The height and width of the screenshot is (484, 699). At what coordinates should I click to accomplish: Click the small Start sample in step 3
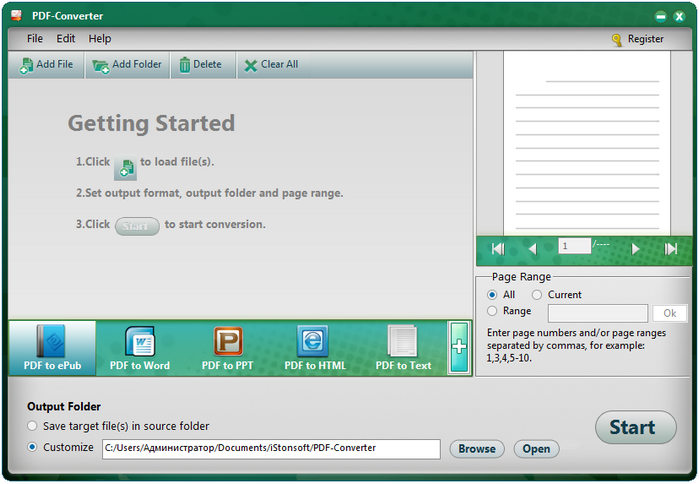tap(137, 226)
